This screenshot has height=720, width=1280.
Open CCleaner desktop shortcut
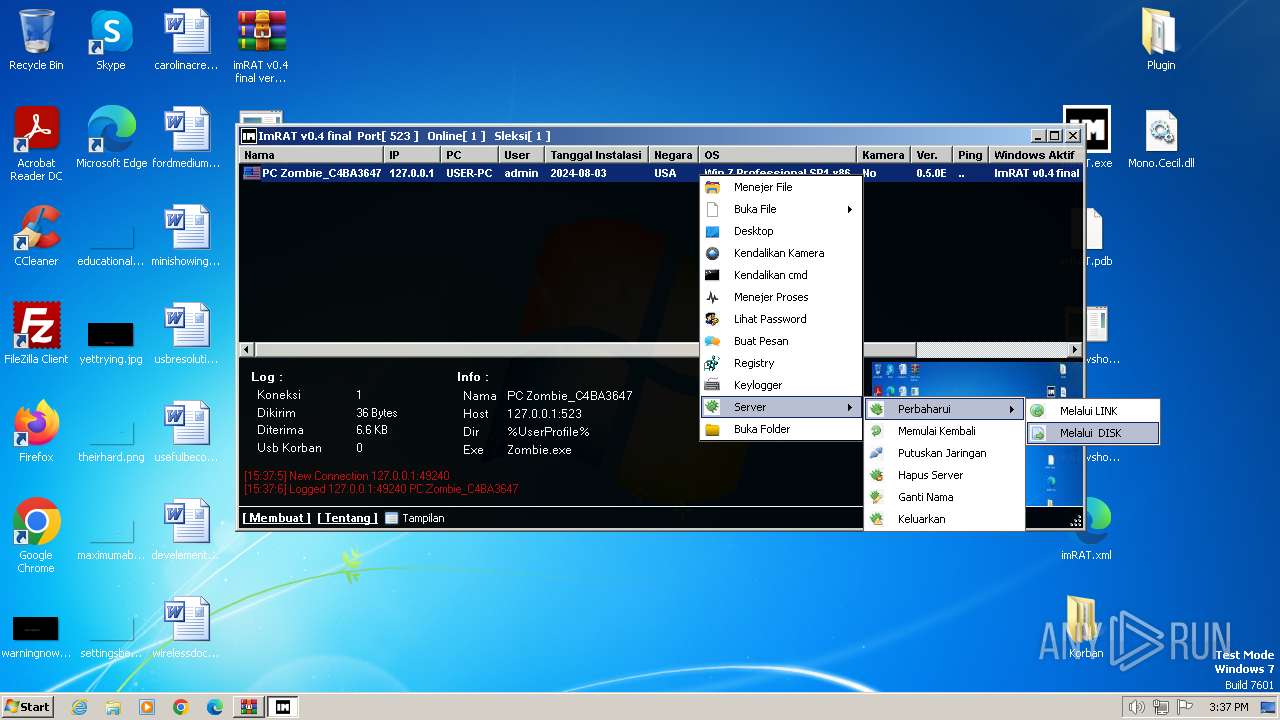tap(36, 236)
